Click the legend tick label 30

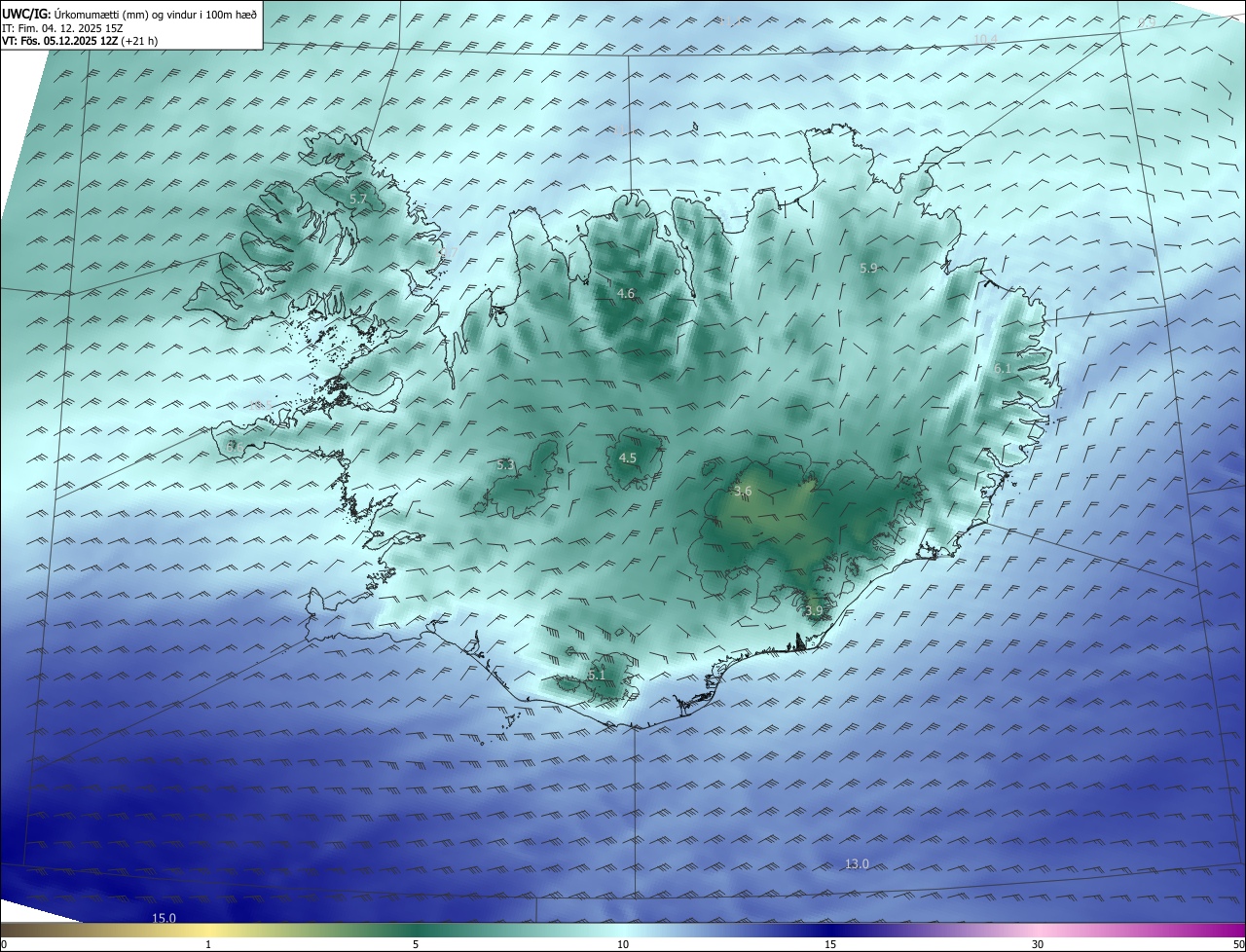coord(1038,944)
